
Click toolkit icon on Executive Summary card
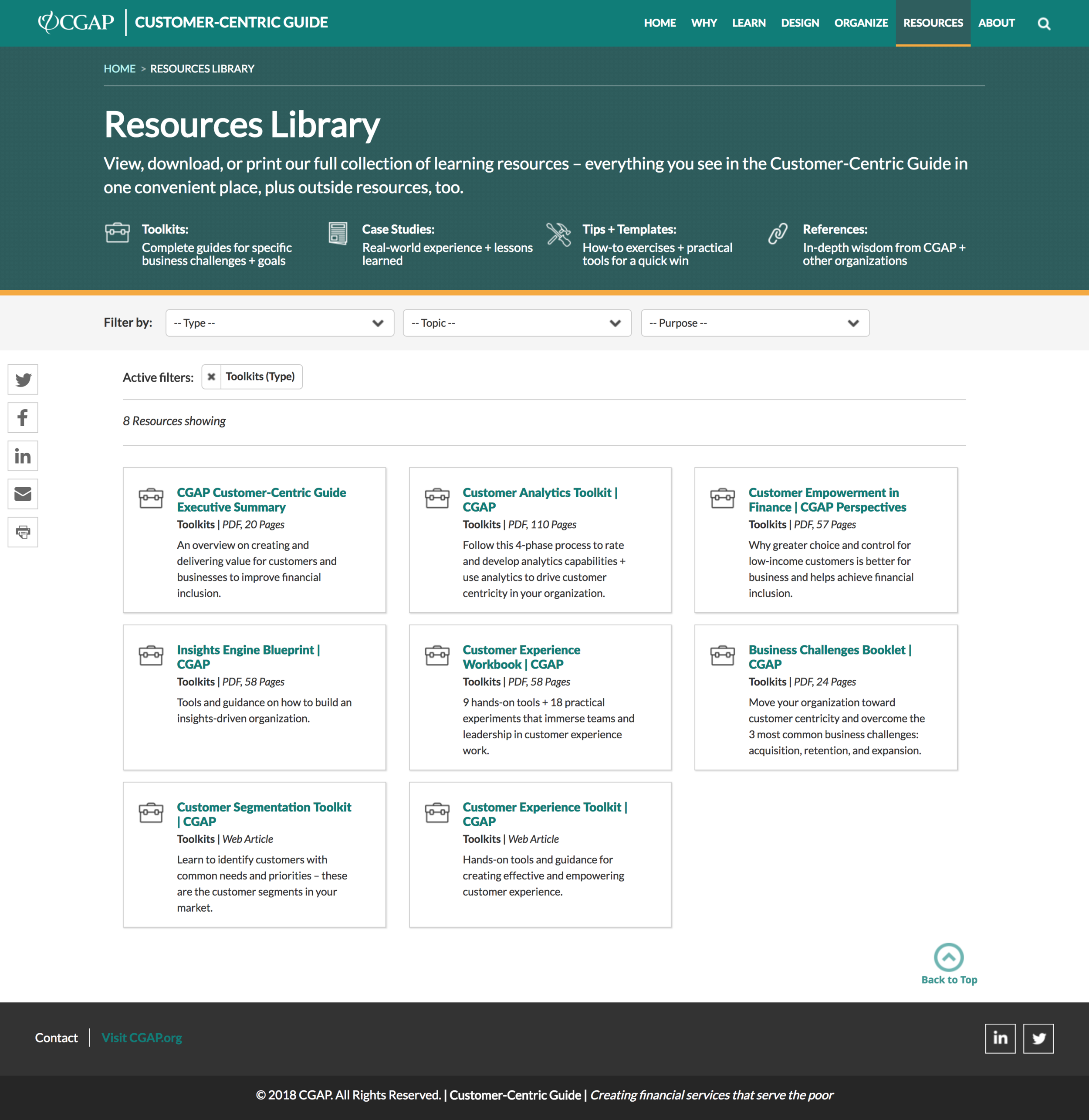pyautogui.click(x=151, y=498)
